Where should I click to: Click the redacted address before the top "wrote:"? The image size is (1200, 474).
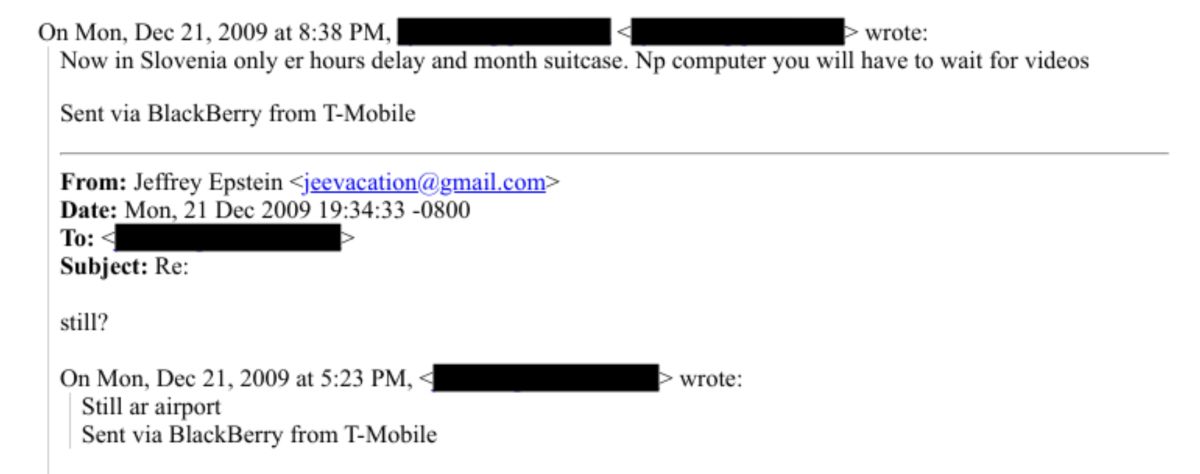(x=738, y=32)
